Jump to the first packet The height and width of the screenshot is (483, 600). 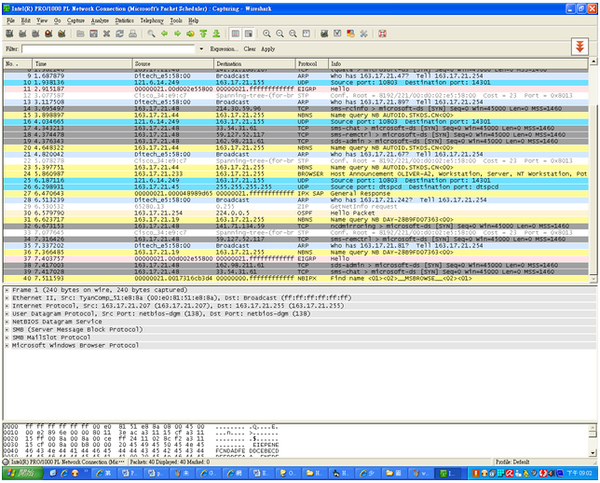click(x=203, y=34)
